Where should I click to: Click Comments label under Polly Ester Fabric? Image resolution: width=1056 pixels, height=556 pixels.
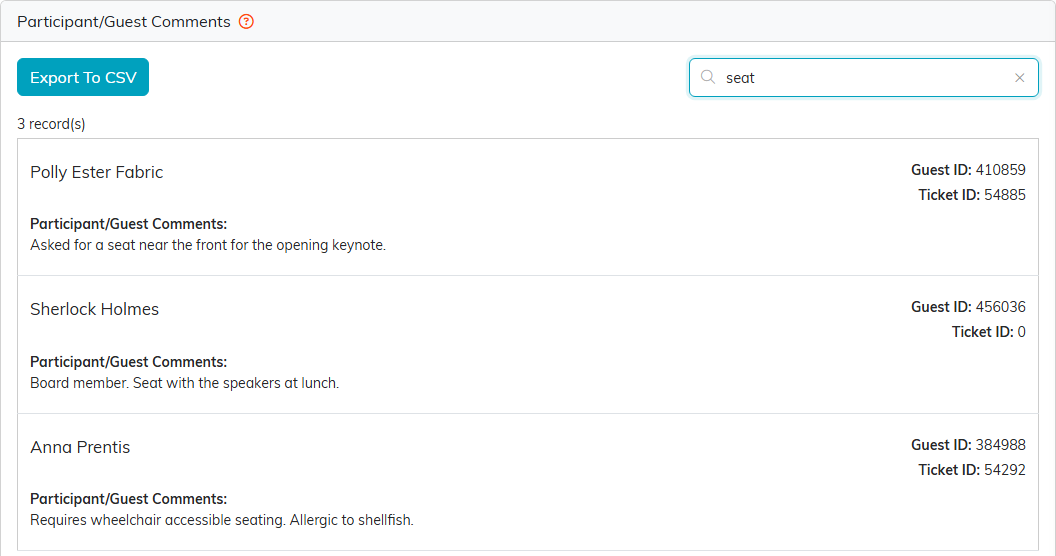tap(129, 224)
